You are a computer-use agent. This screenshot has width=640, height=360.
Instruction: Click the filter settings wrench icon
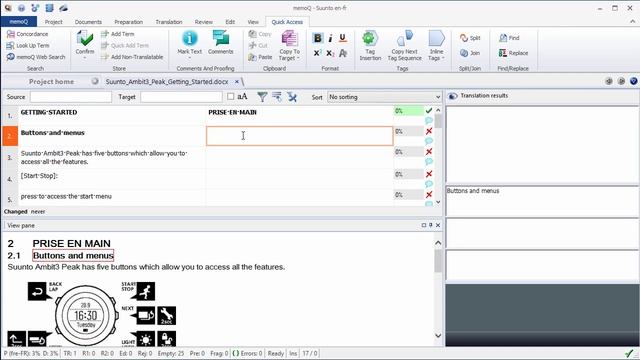pyautogui.click(x=291, y=97)
